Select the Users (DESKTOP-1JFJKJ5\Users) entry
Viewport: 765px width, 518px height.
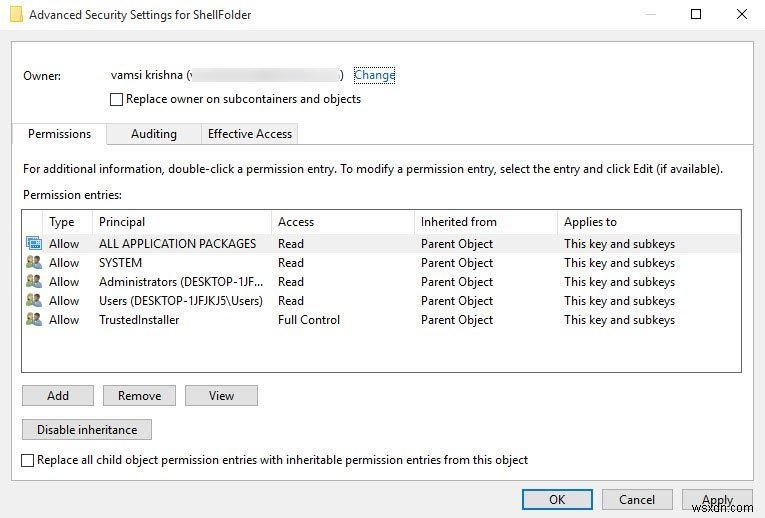pyautogui.click(x=181, y=301)
